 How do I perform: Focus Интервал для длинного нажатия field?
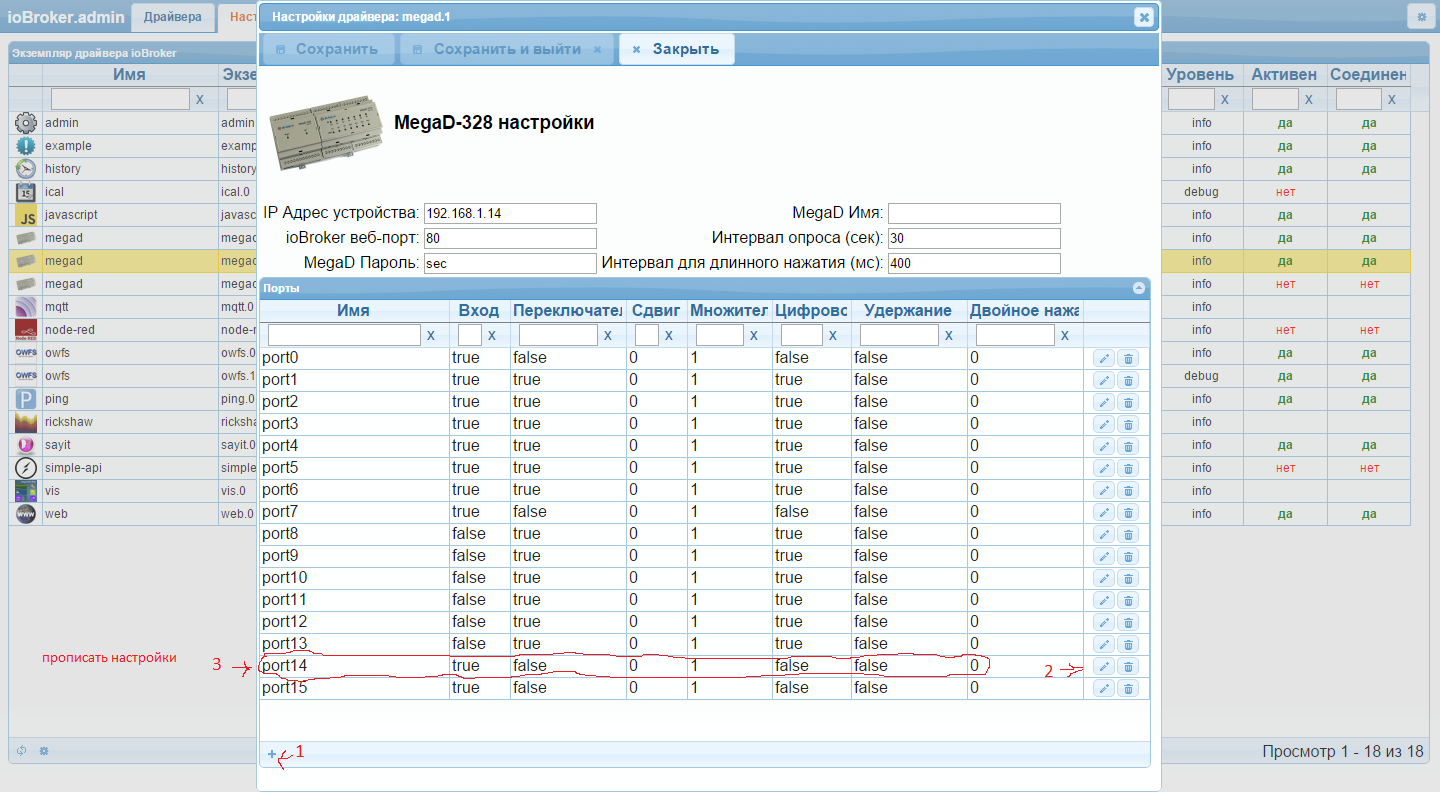pyautogui.click(x=974, y=263)
